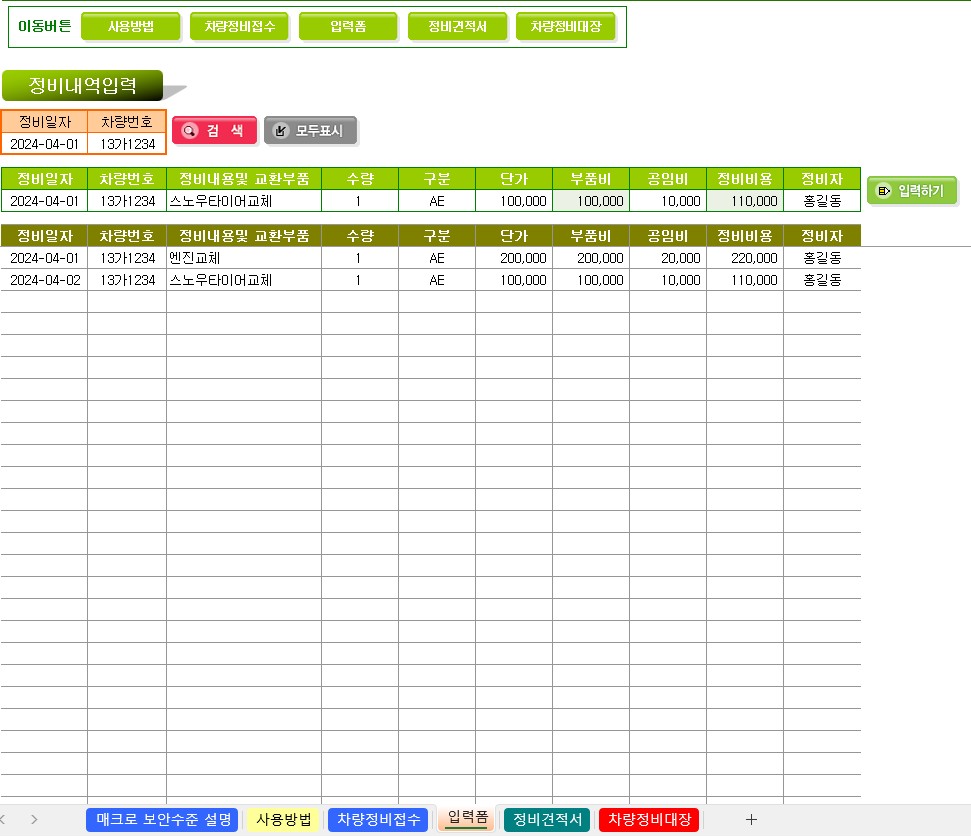Image resolution: width=971 pixels, height=837 pixels.
Task: Switch to 사용방법 sheet tab
Action: click(284, 820)
